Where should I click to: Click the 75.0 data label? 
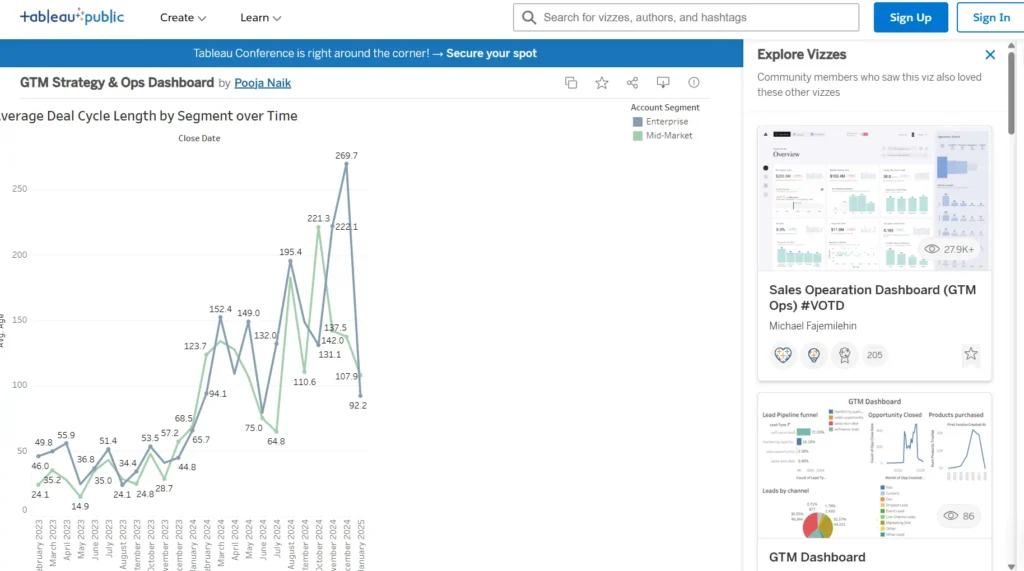[253, 428]
